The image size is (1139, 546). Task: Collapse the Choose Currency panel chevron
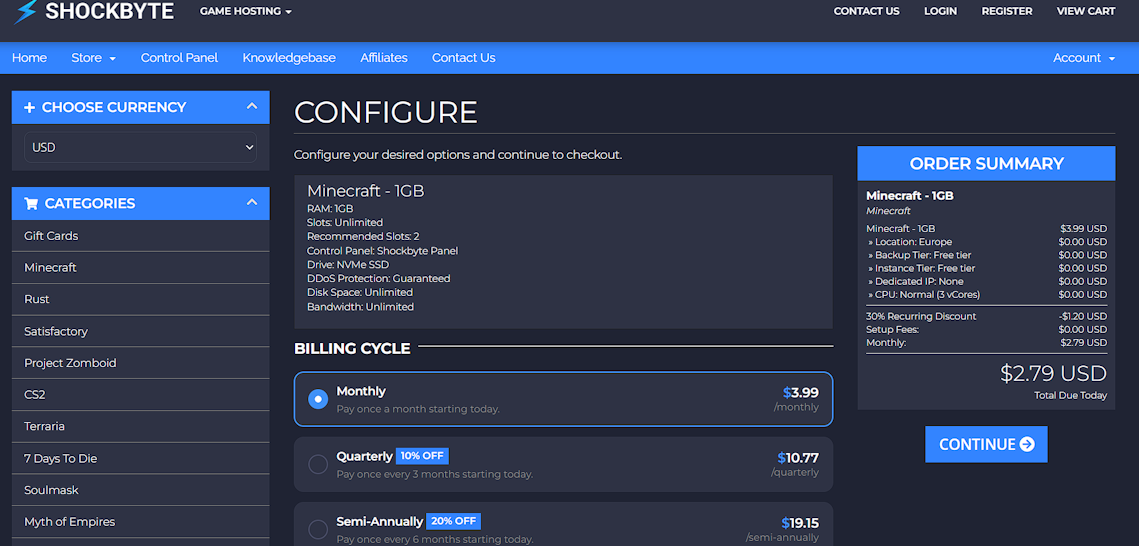pyautogui.click(x=251, y=107)
